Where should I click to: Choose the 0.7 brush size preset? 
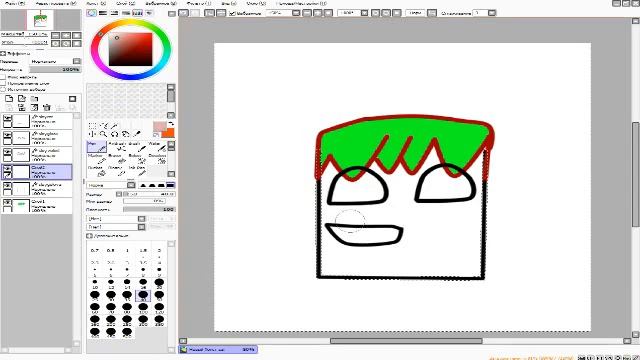pyautogui.click(x=95, y=250)
